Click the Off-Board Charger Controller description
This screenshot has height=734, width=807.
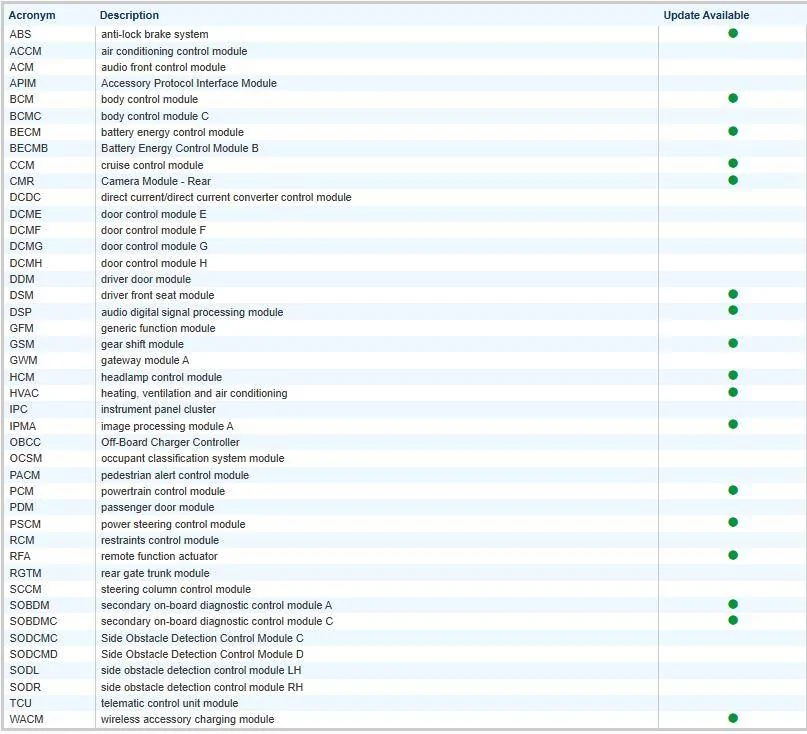170,442
